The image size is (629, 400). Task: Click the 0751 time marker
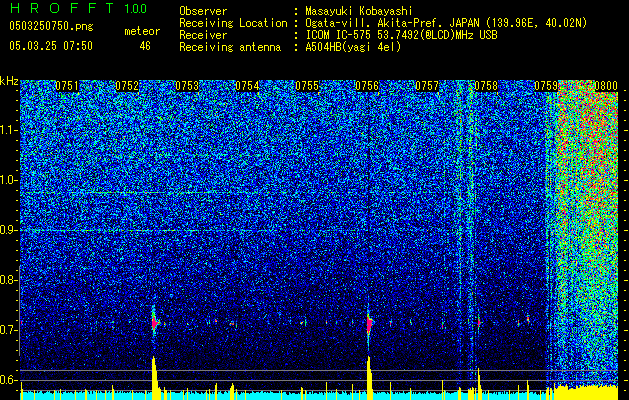tap(67, 86)
